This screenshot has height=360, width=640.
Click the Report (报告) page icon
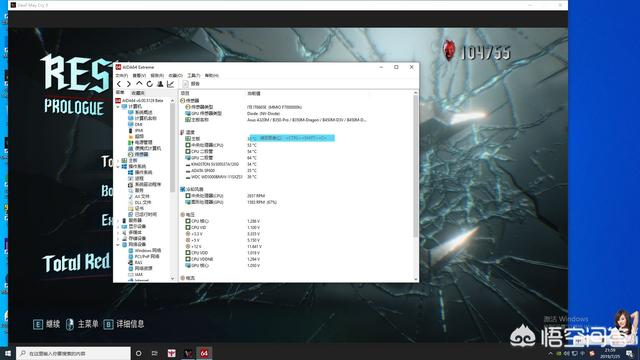185,84
